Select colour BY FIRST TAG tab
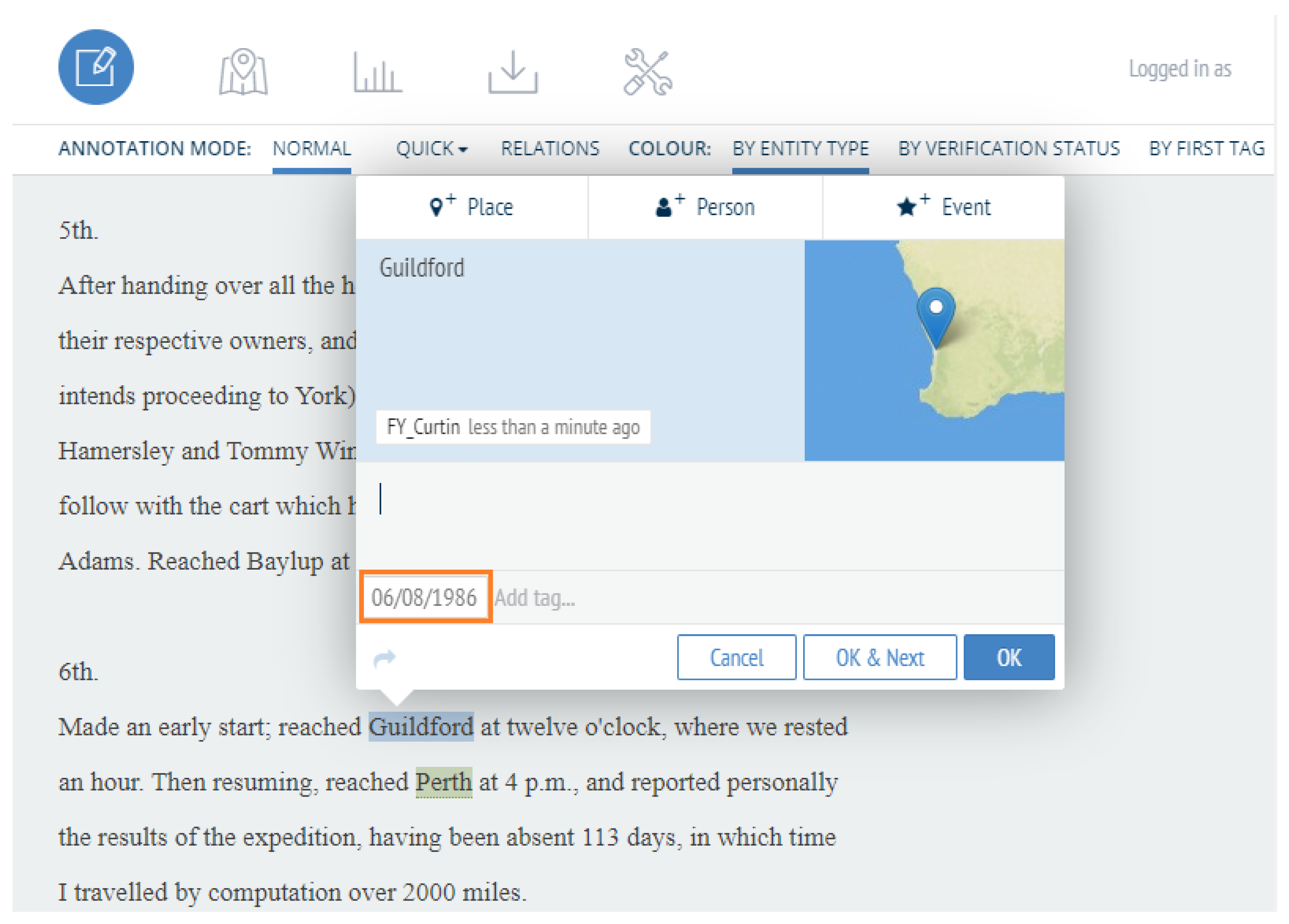This screenshot has width=1289, height=924. coord(1207,148)
